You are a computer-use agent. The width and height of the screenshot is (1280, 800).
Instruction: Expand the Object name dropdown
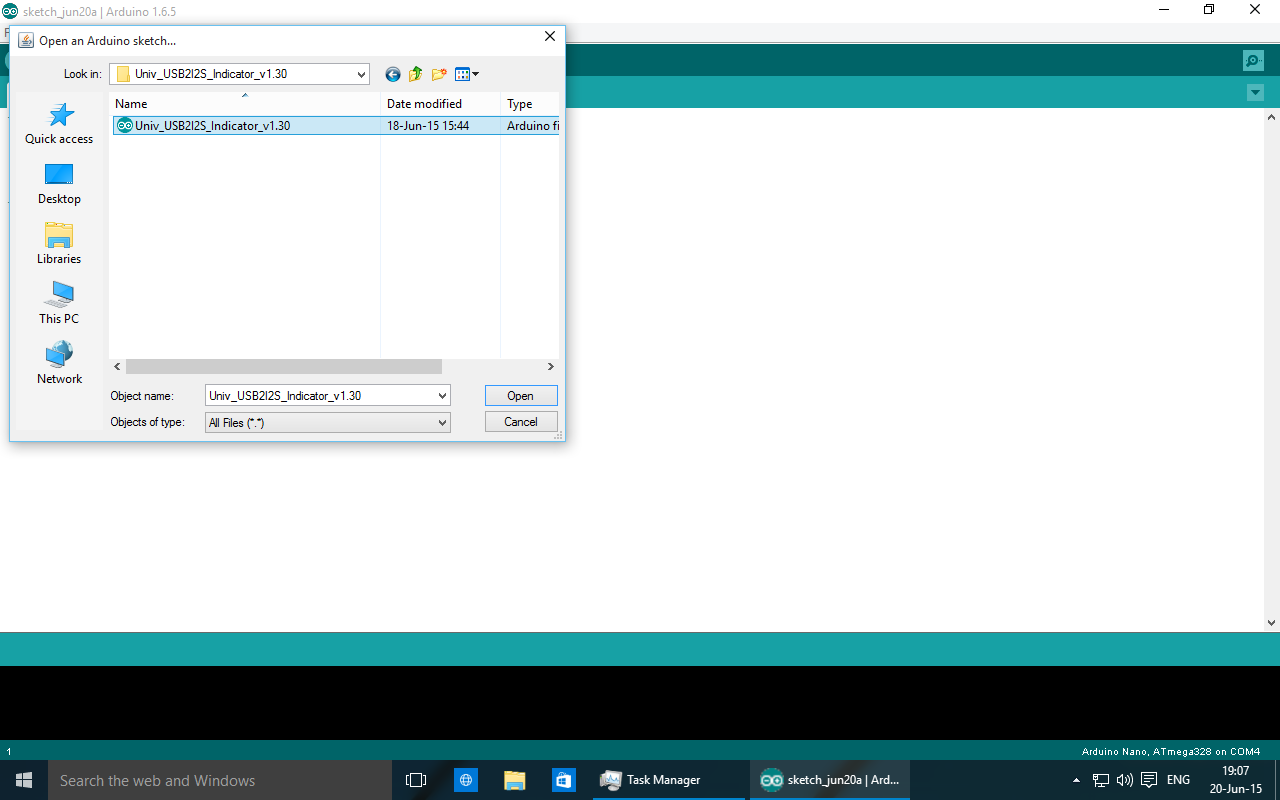click(x=442, y=396)
